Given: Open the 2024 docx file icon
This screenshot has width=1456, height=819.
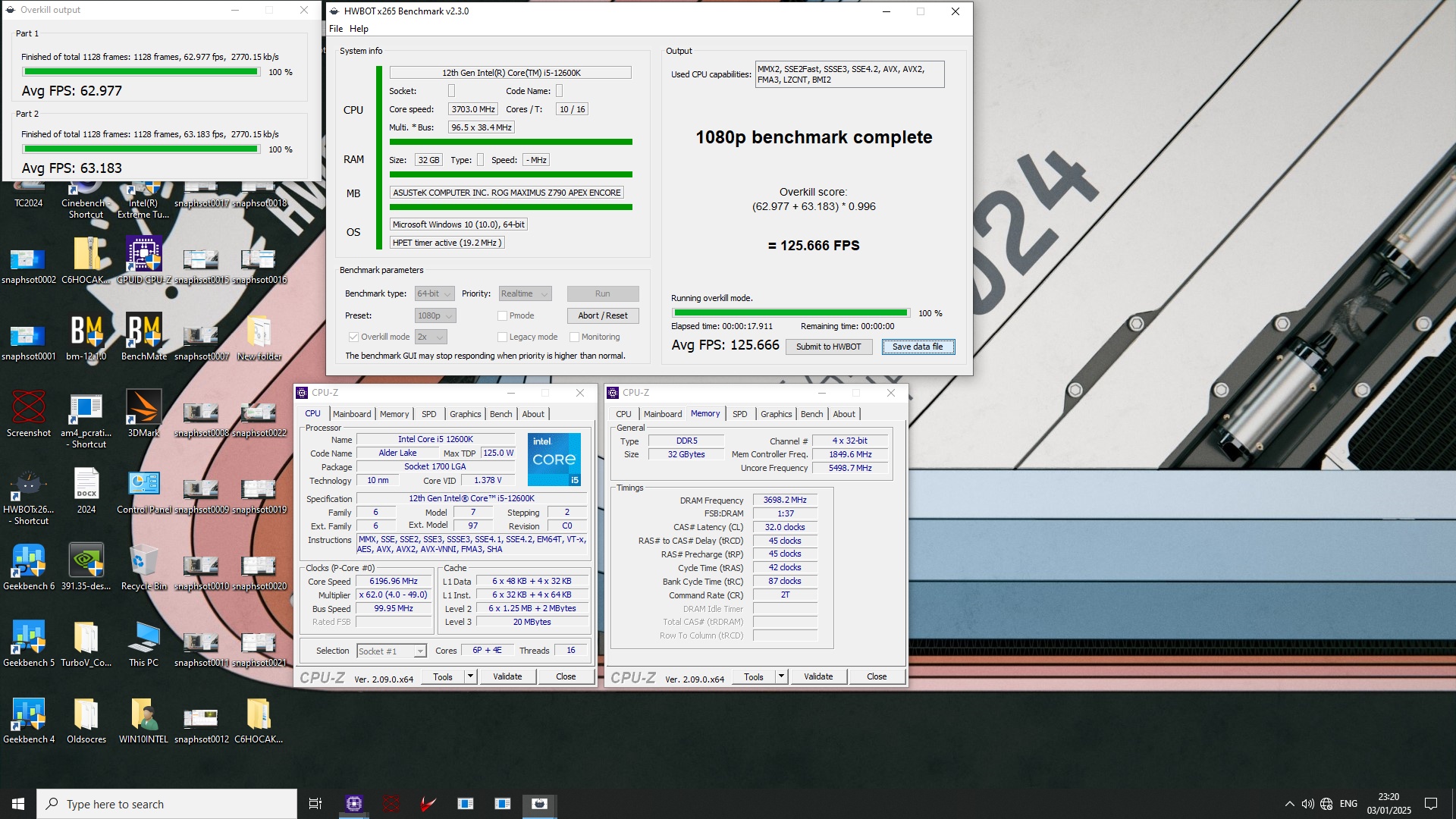Looking at the screenshot, I should pyautogui.click(x=86, y=490).
